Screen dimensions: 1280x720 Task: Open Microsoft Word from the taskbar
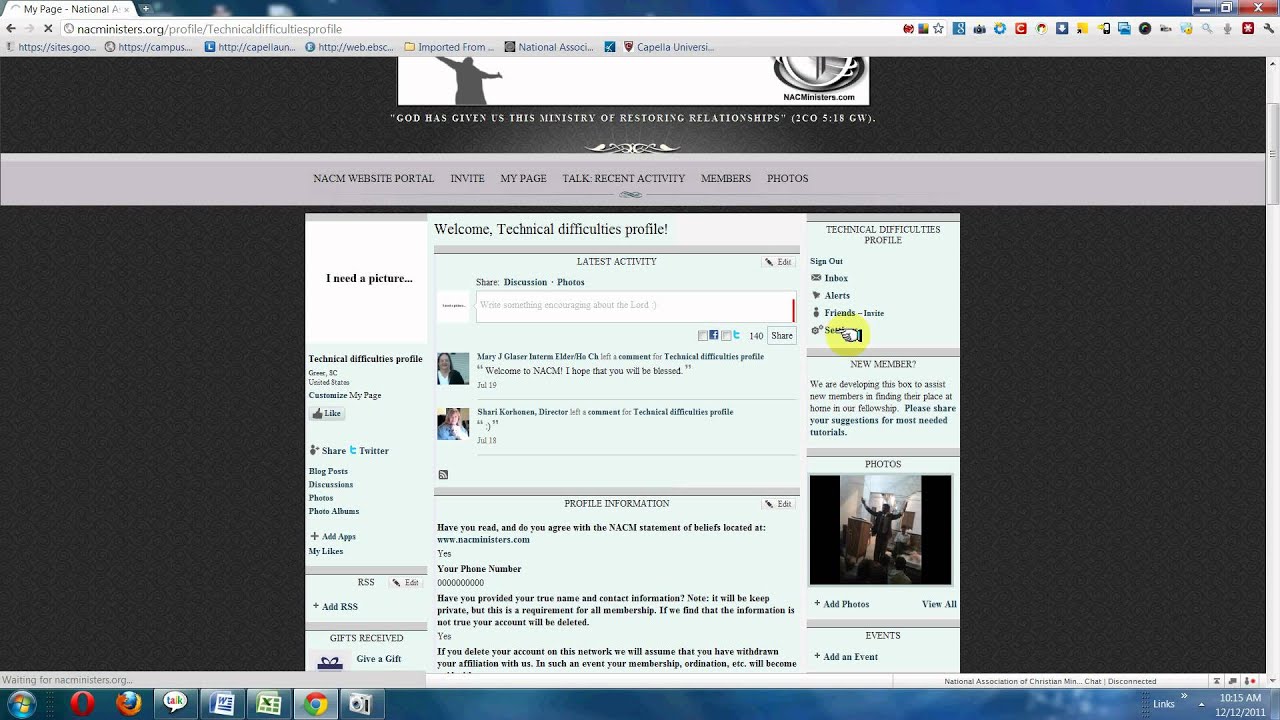[222, 704]
